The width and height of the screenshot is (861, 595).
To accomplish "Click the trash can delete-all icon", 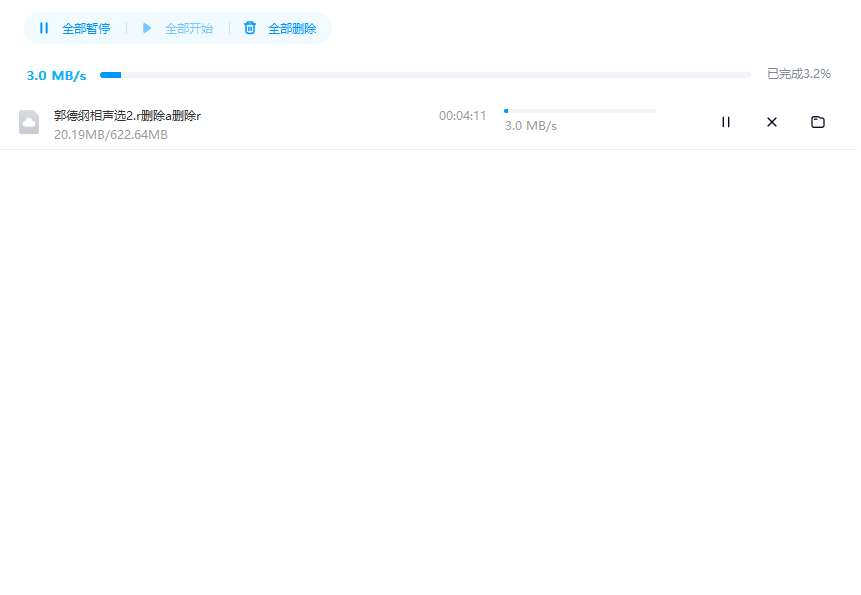I will point(250,28).
